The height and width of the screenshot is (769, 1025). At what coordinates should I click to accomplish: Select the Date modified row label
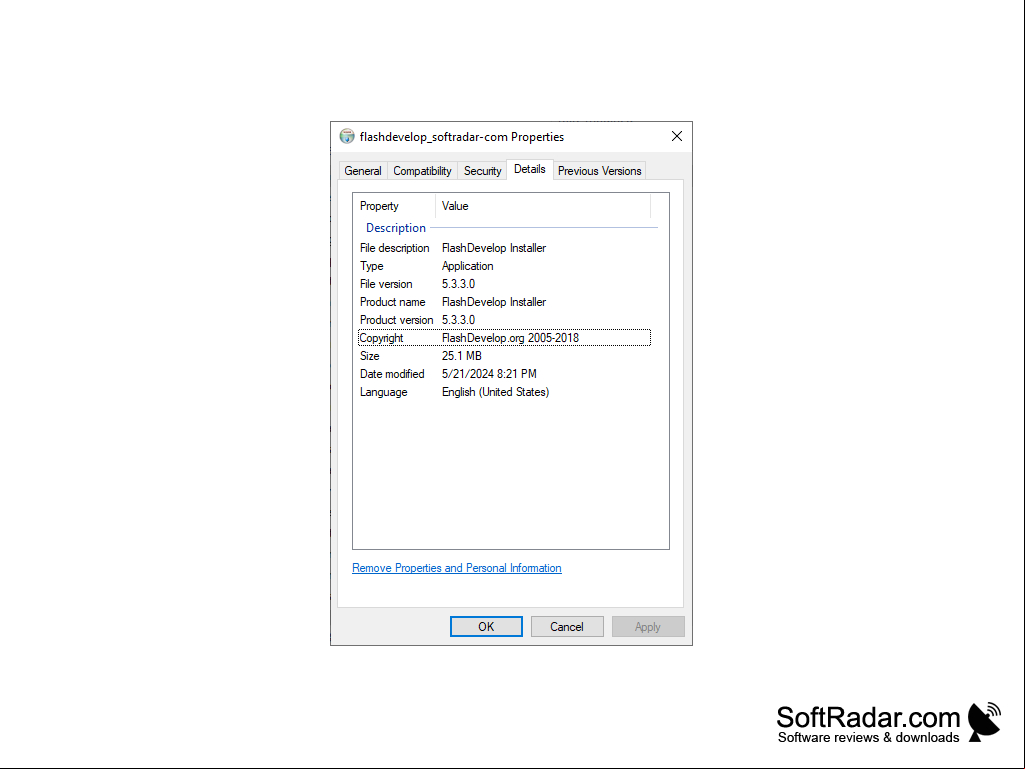[x=392, y=374]
